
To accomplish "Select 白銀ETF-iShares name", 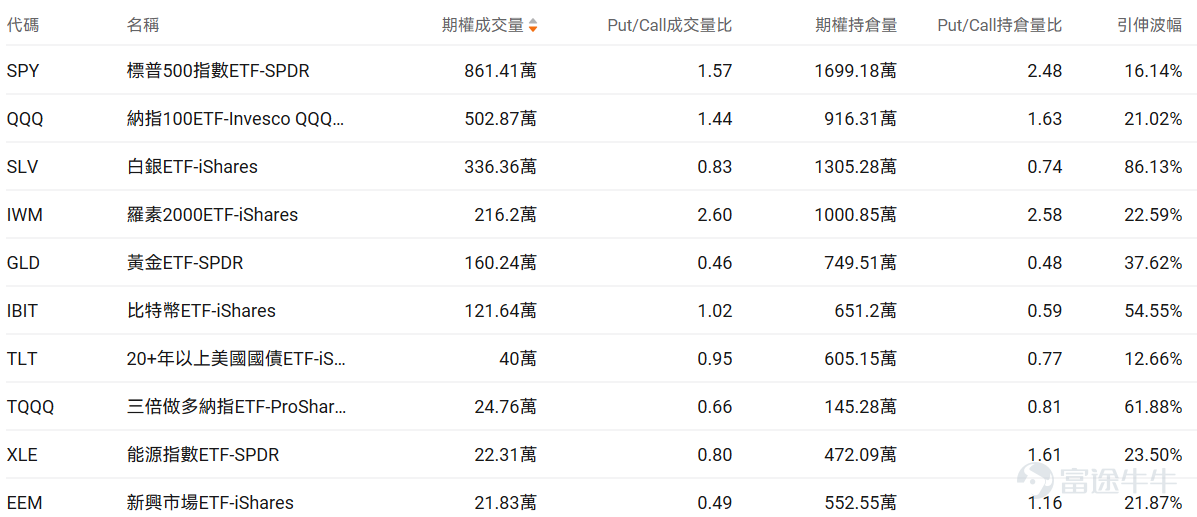I will point(192,166).
